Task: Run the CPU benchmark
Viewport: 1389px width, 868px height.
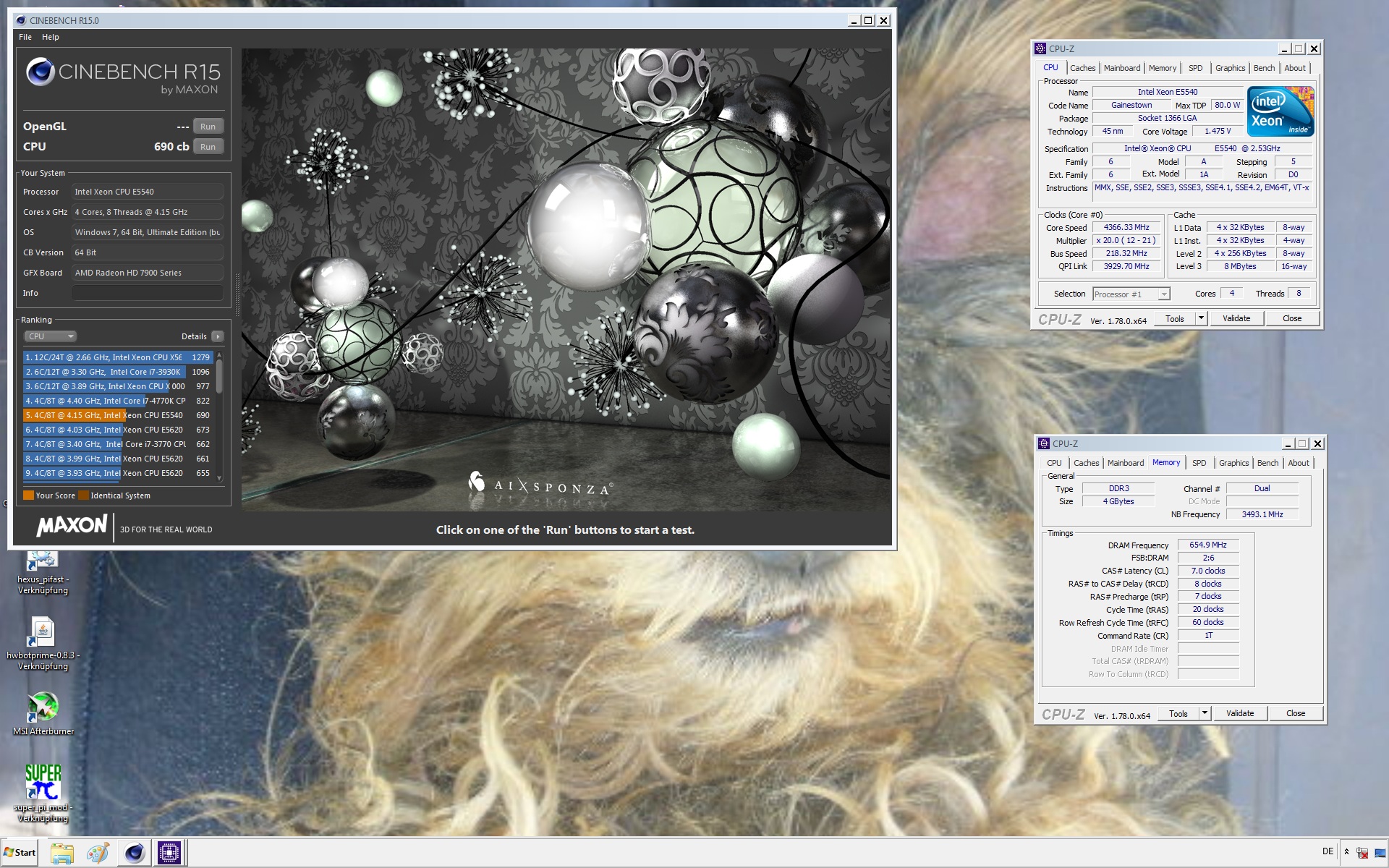Action: 208,147
